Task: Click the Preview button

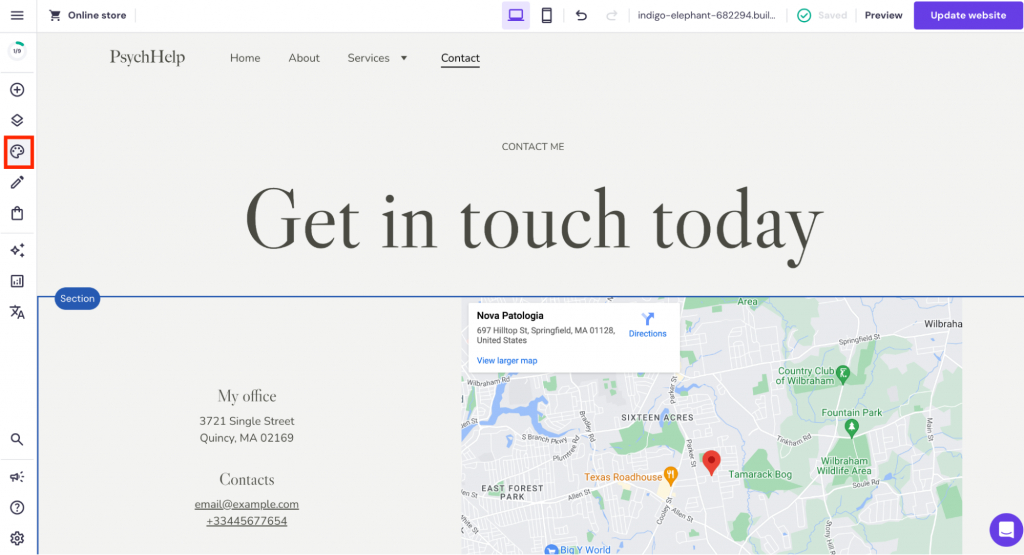Action: 883,15
